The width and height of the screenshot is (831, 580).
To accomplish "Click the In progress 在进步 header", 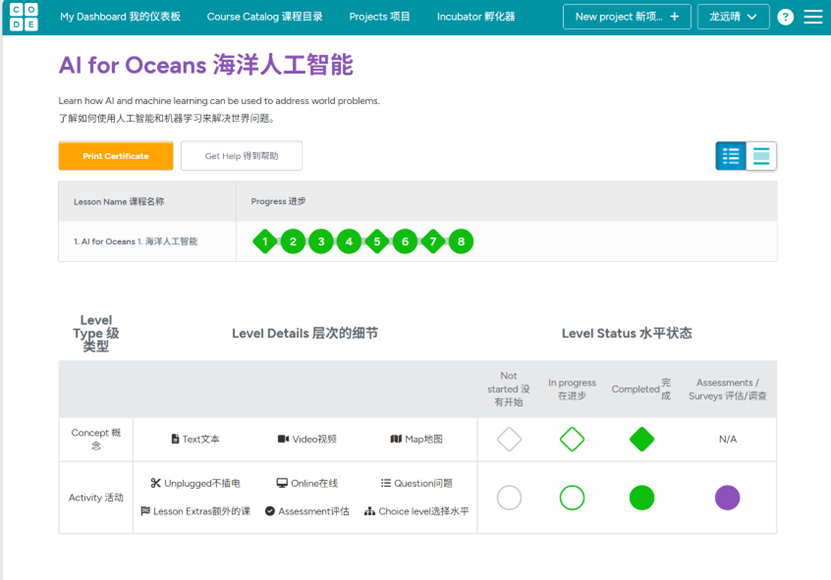I will coord(572,389).
